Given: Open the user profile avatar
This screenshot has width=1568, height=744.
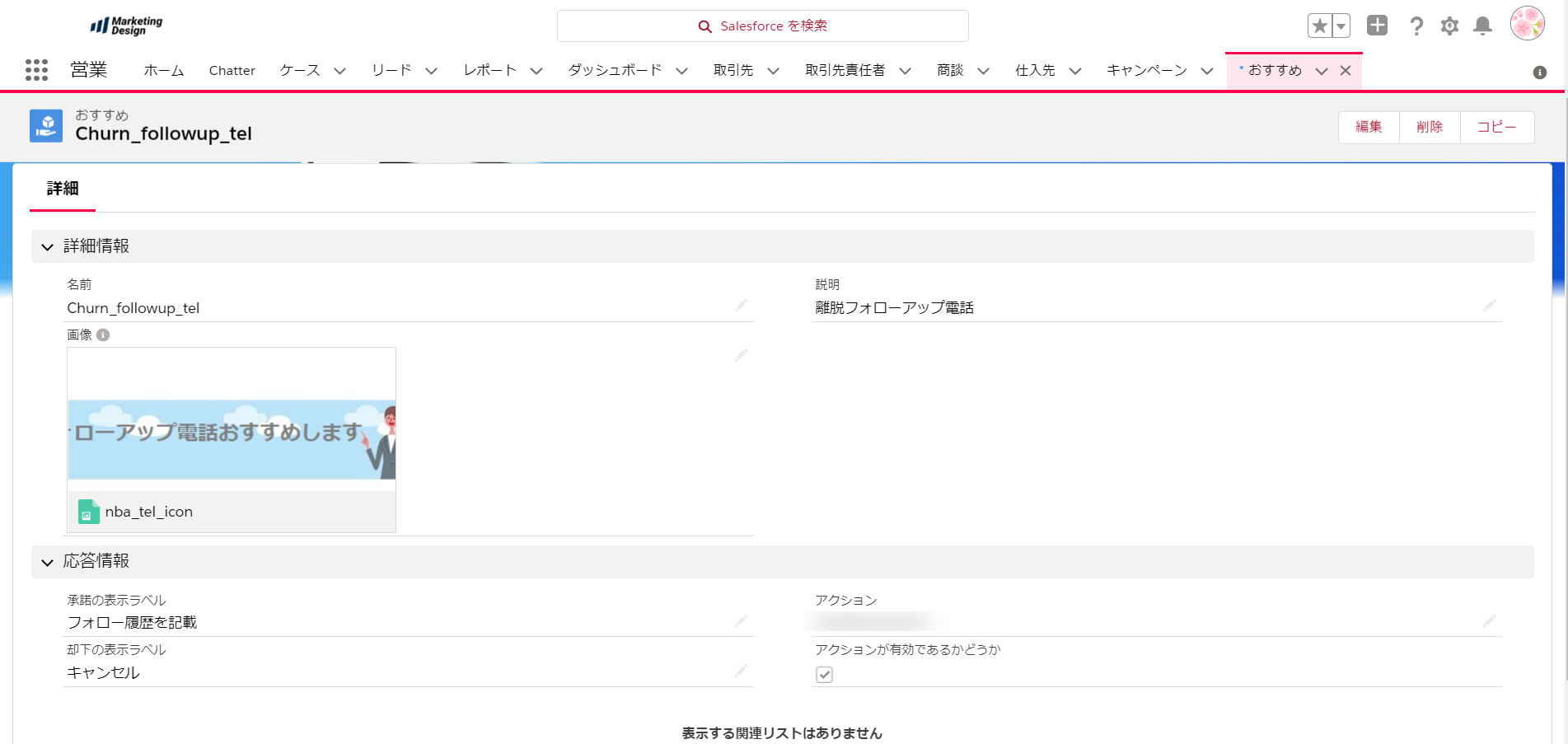Looking at the screenshot, I should click(1527, 24).
